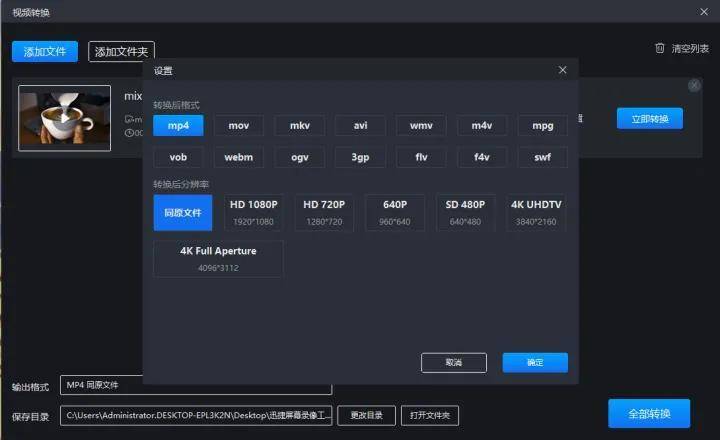Select the webm format option

[x=238, y=157]
